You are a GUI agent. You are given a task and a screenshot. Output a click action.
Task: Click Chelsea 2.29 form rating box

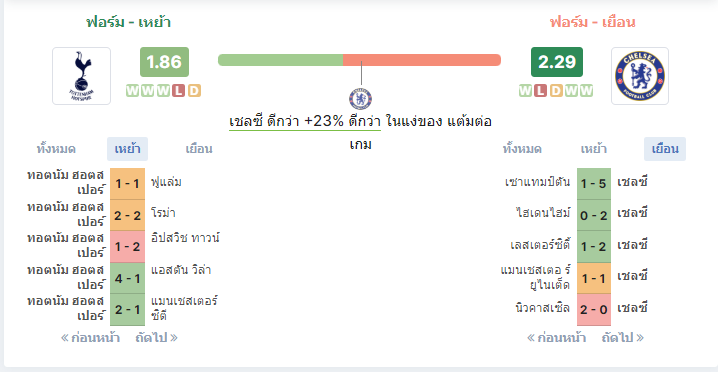tap(557, 62)
